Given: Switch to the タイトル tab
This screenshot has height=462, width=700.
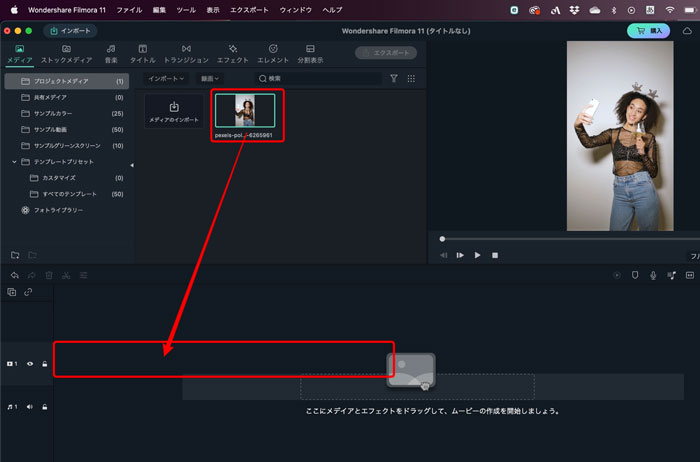Looking at the screenshot, I should coord(142,54).
